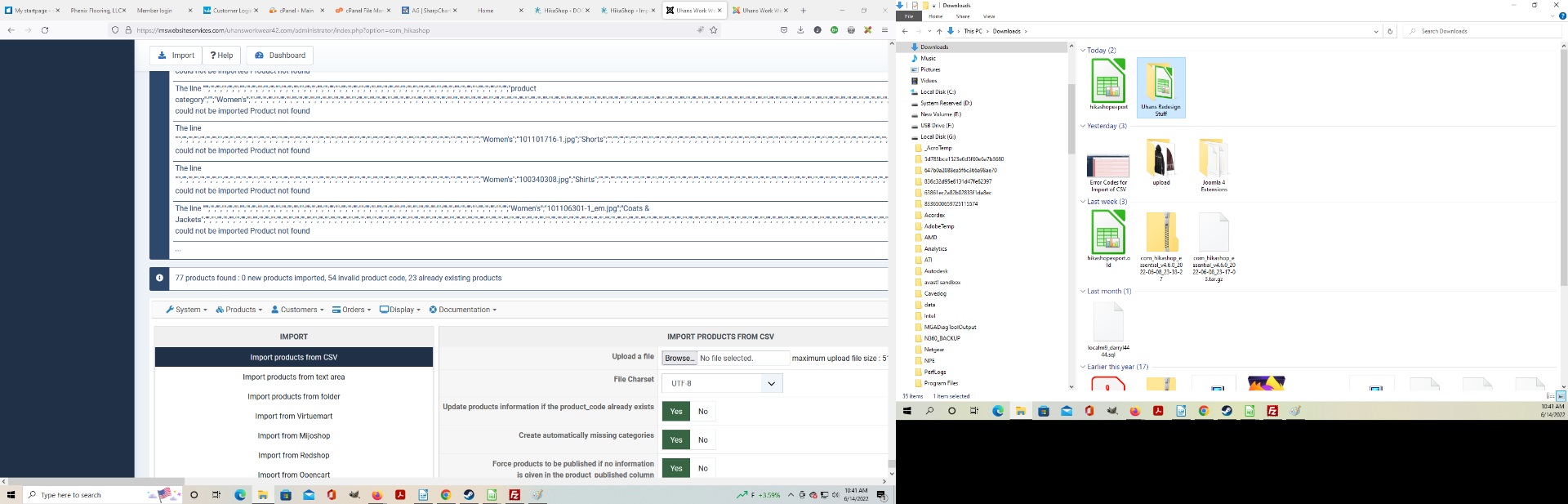The width and height of the screenshot is (1568, 504).
Task: Go to the HikaShop Dashboard
Action: (279, 56)
